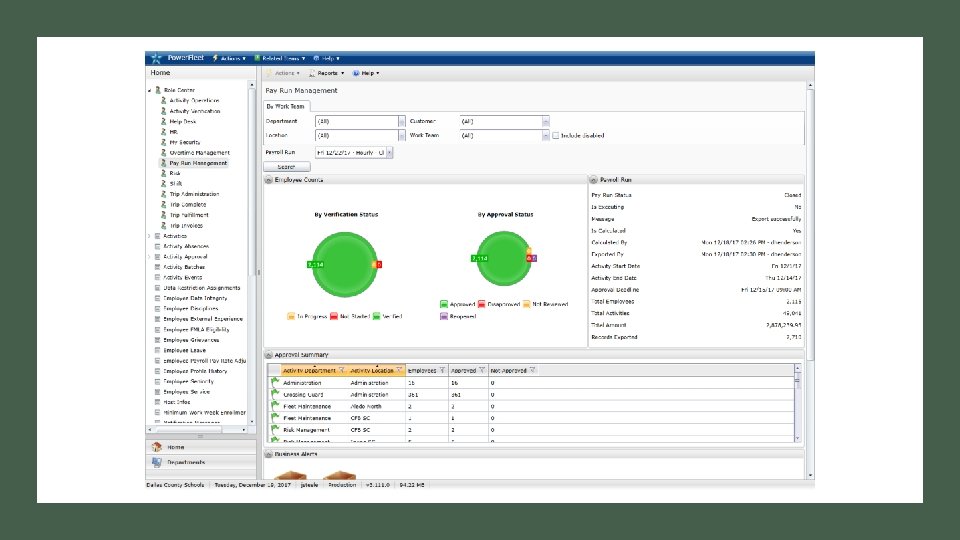The width and height of the screenshot is (960, 540).
Task: Open Overtime Management role icon
Action: click(x=163, y=152)
